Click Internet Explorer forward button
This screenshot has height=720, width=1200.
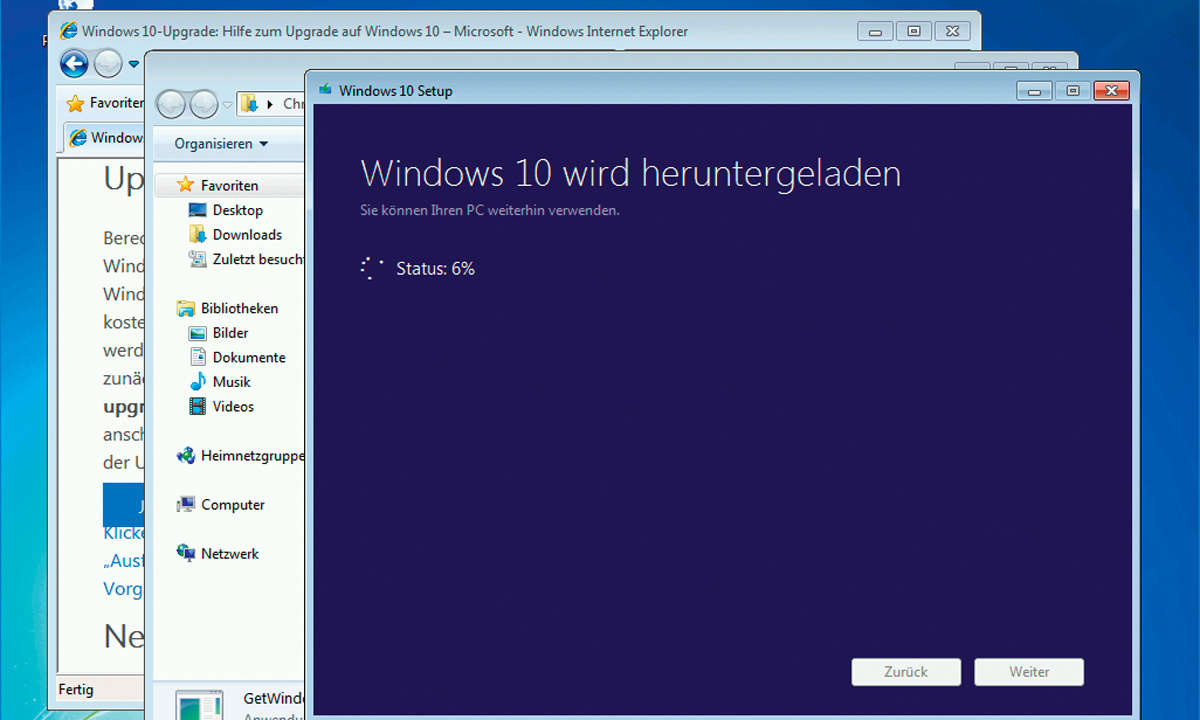(107, 64)
